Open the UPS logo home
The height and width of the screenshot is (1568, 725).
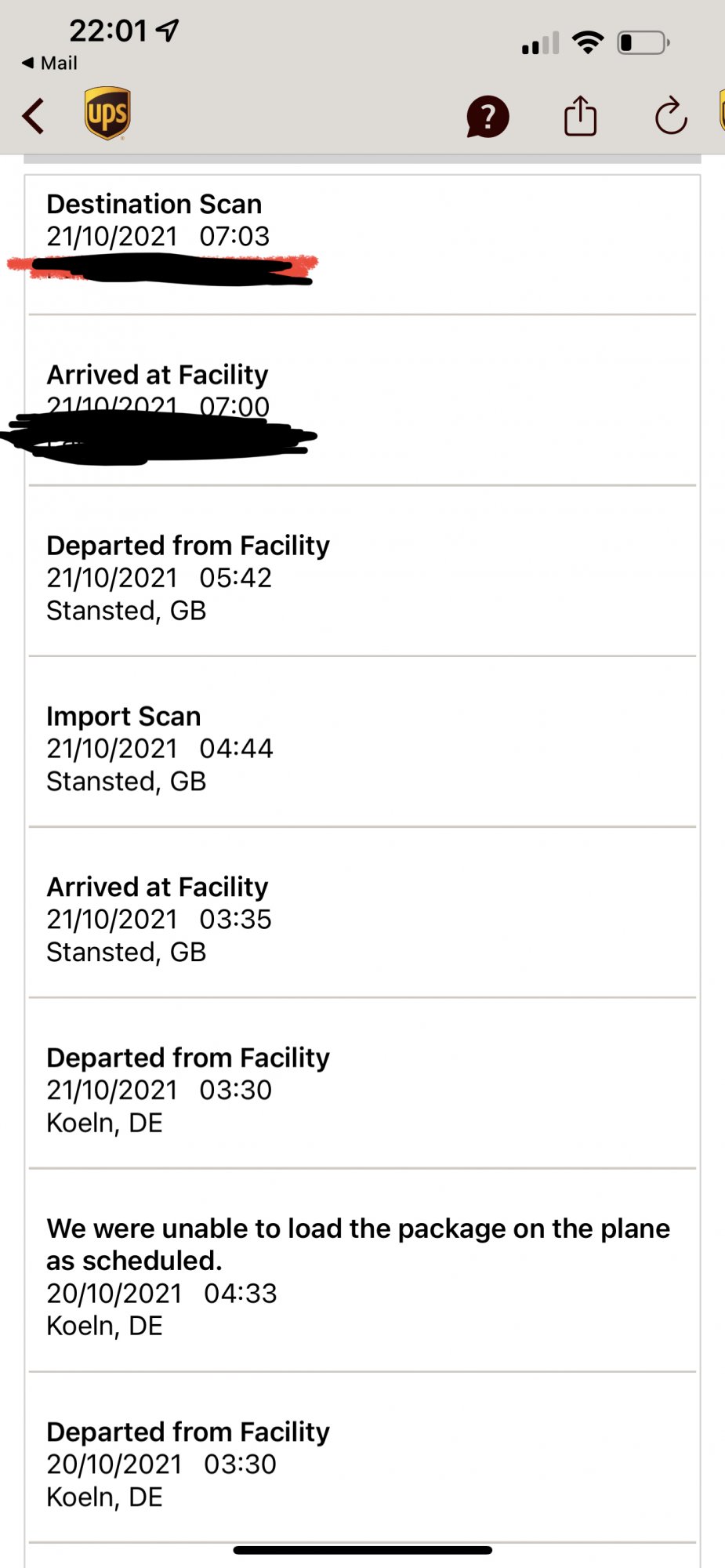point(107,114)
